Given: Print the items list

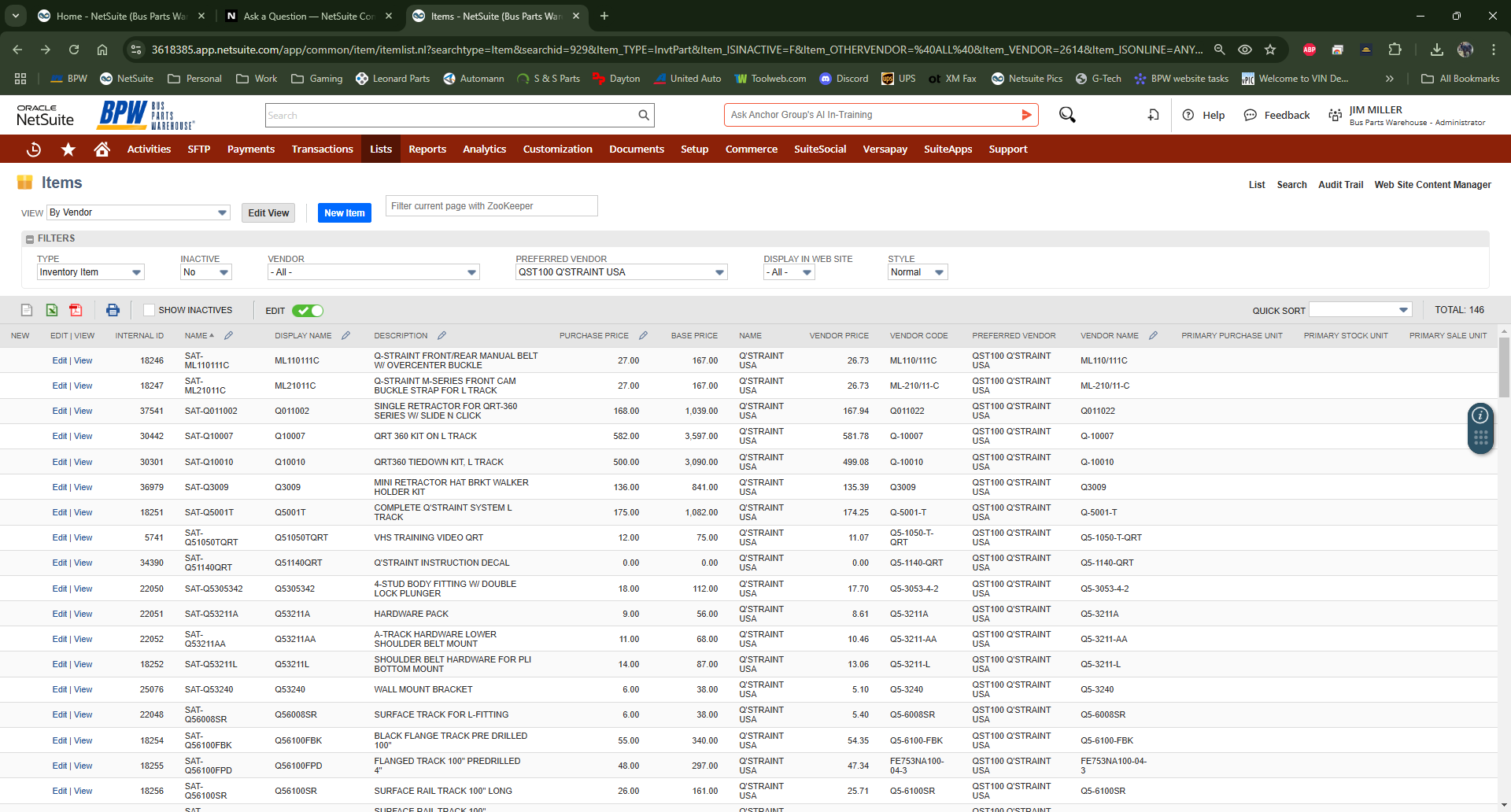Looking at the screenshot, I should pos(113,310).
